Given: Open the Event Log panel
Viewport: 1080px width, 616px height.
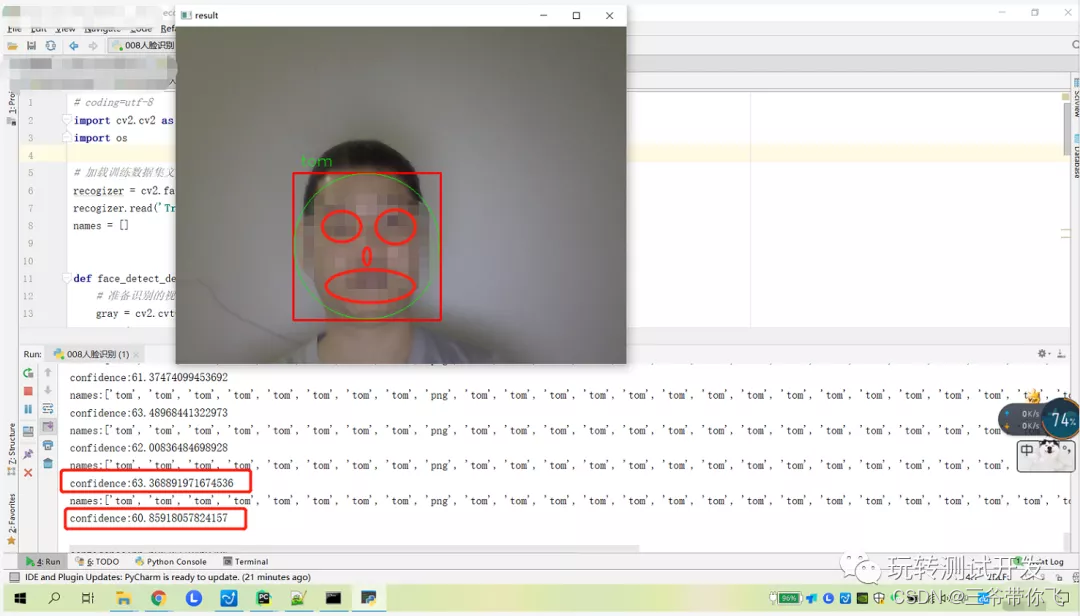Looking at the screenshot, I should [x=1041, y=562].
